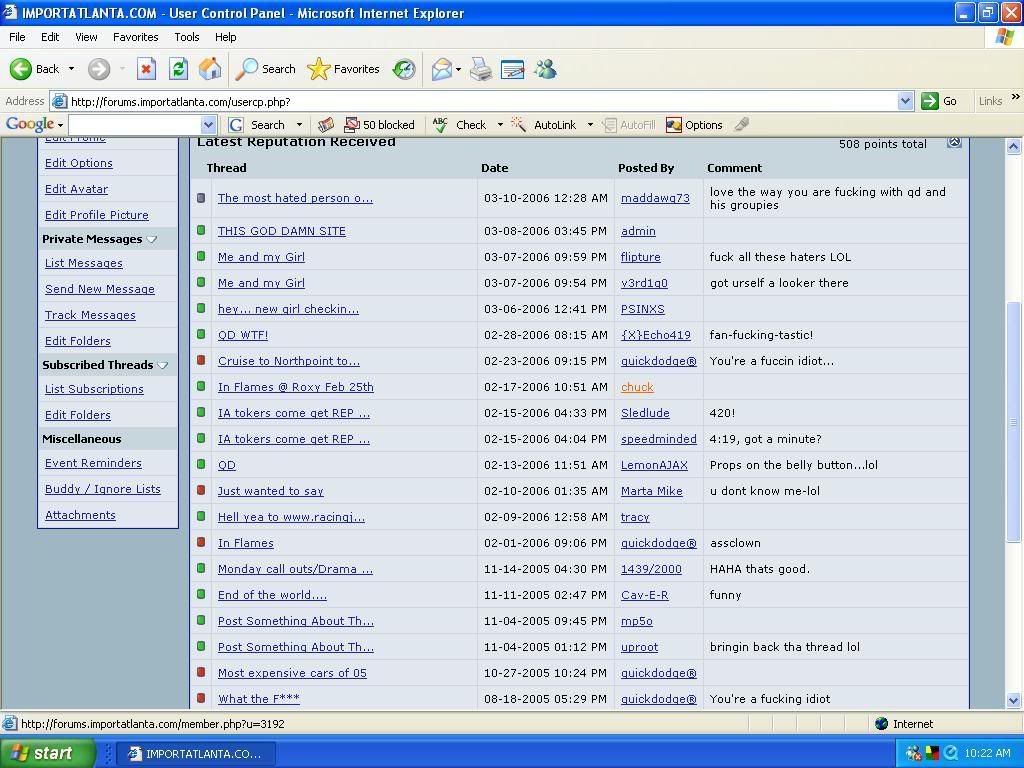Open the Tools menu

pos(186,37)
